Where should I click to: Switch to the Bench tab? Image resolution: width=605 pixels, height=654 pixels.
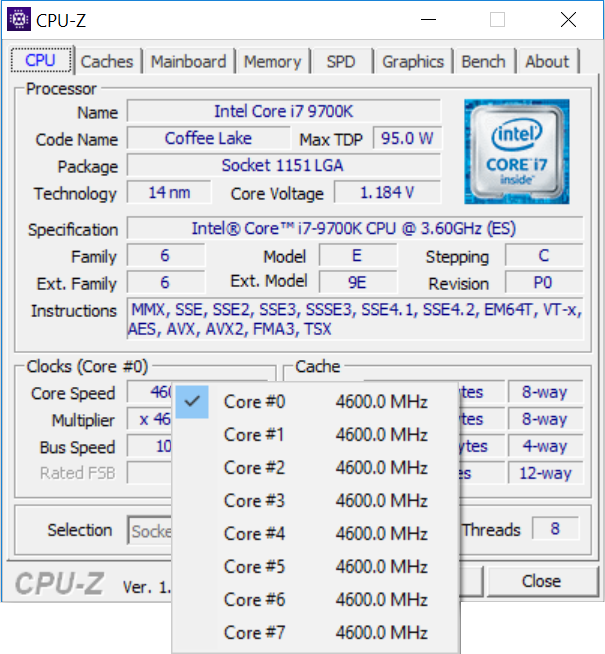(484, 62)
